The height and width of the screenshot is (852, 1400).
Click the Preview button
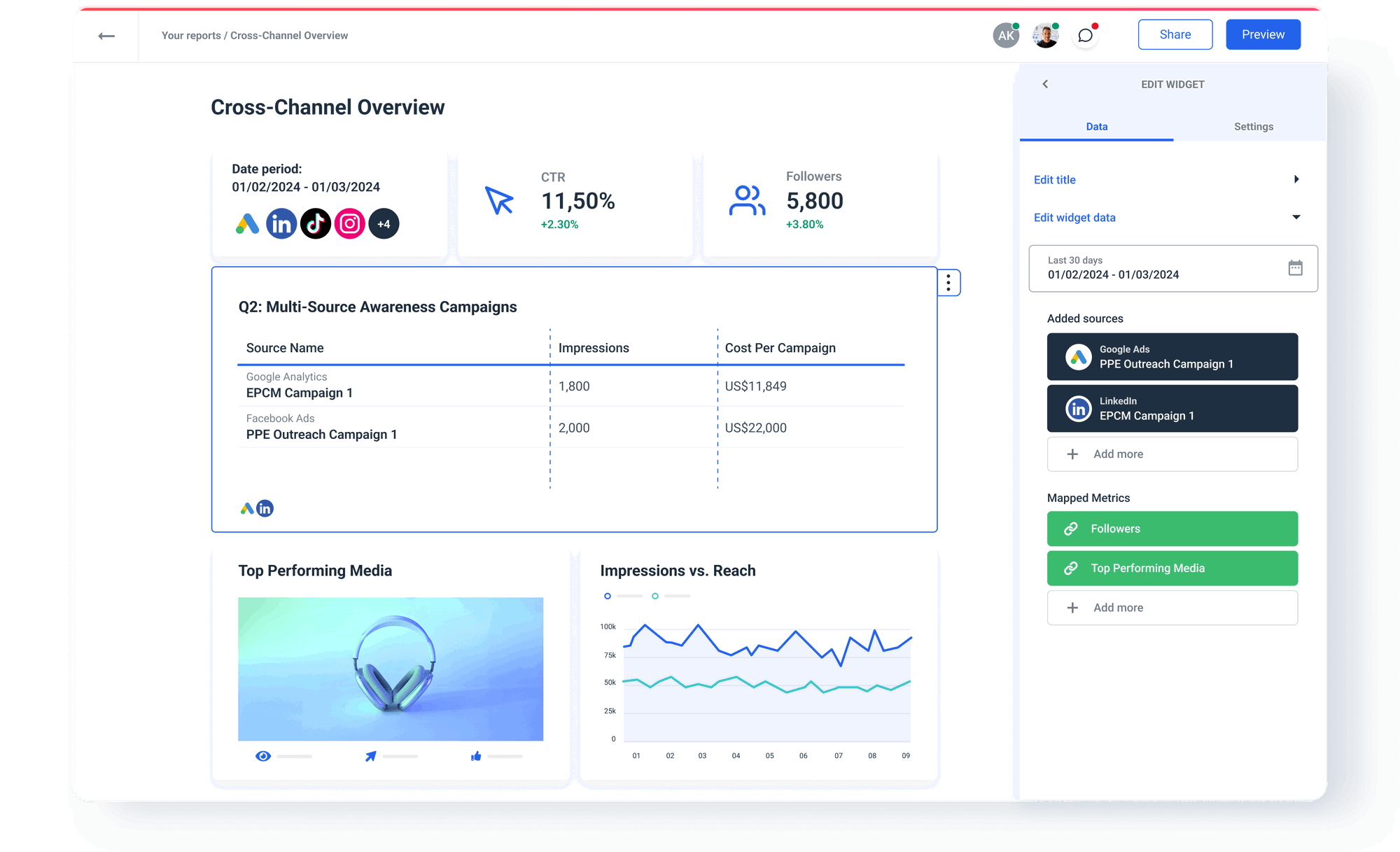[x=1263, y=34]
